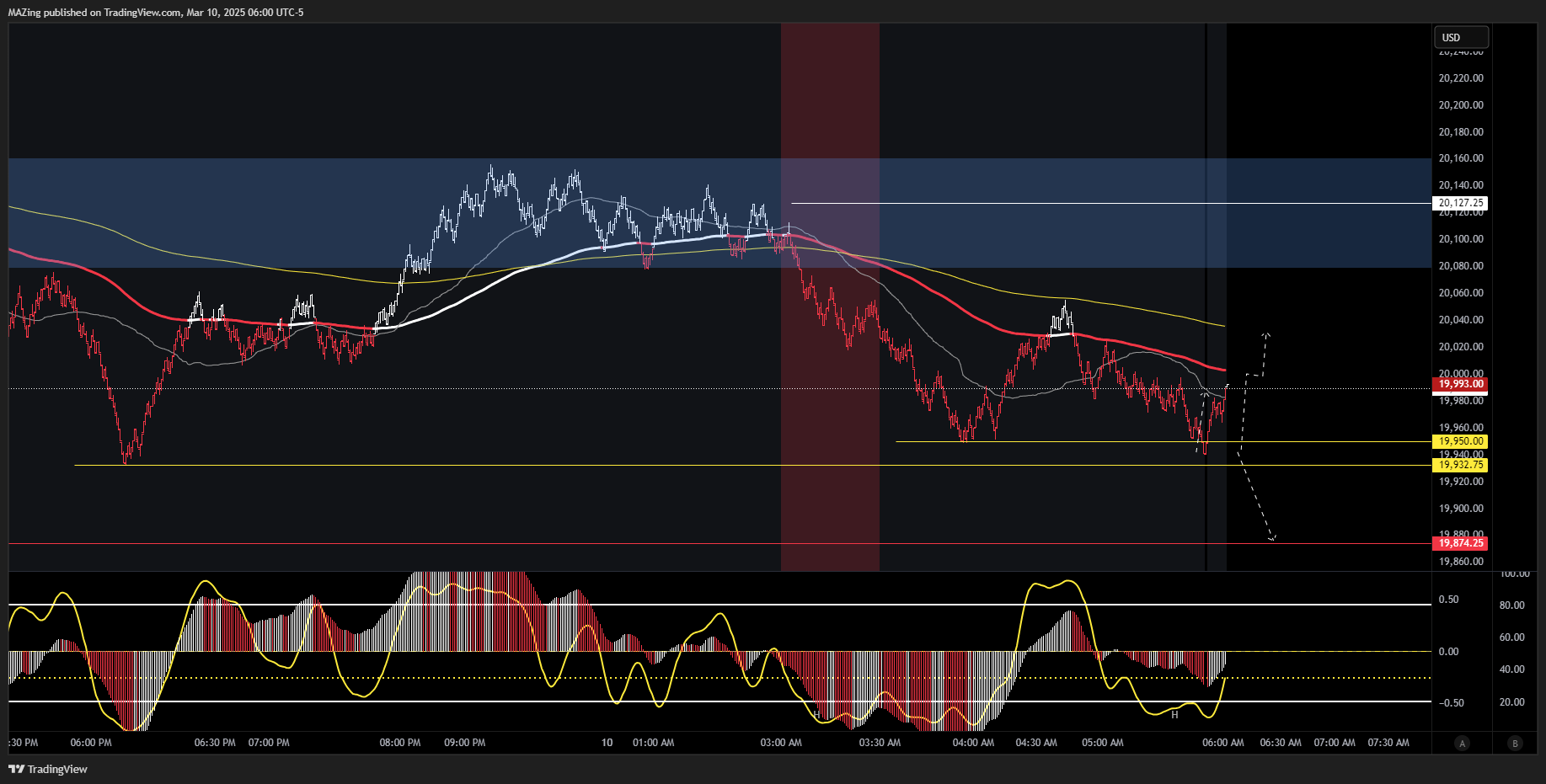Screen dimensions: 1546x784
Task: Click the 04:00 AM time label
Action: click(973, 743)
